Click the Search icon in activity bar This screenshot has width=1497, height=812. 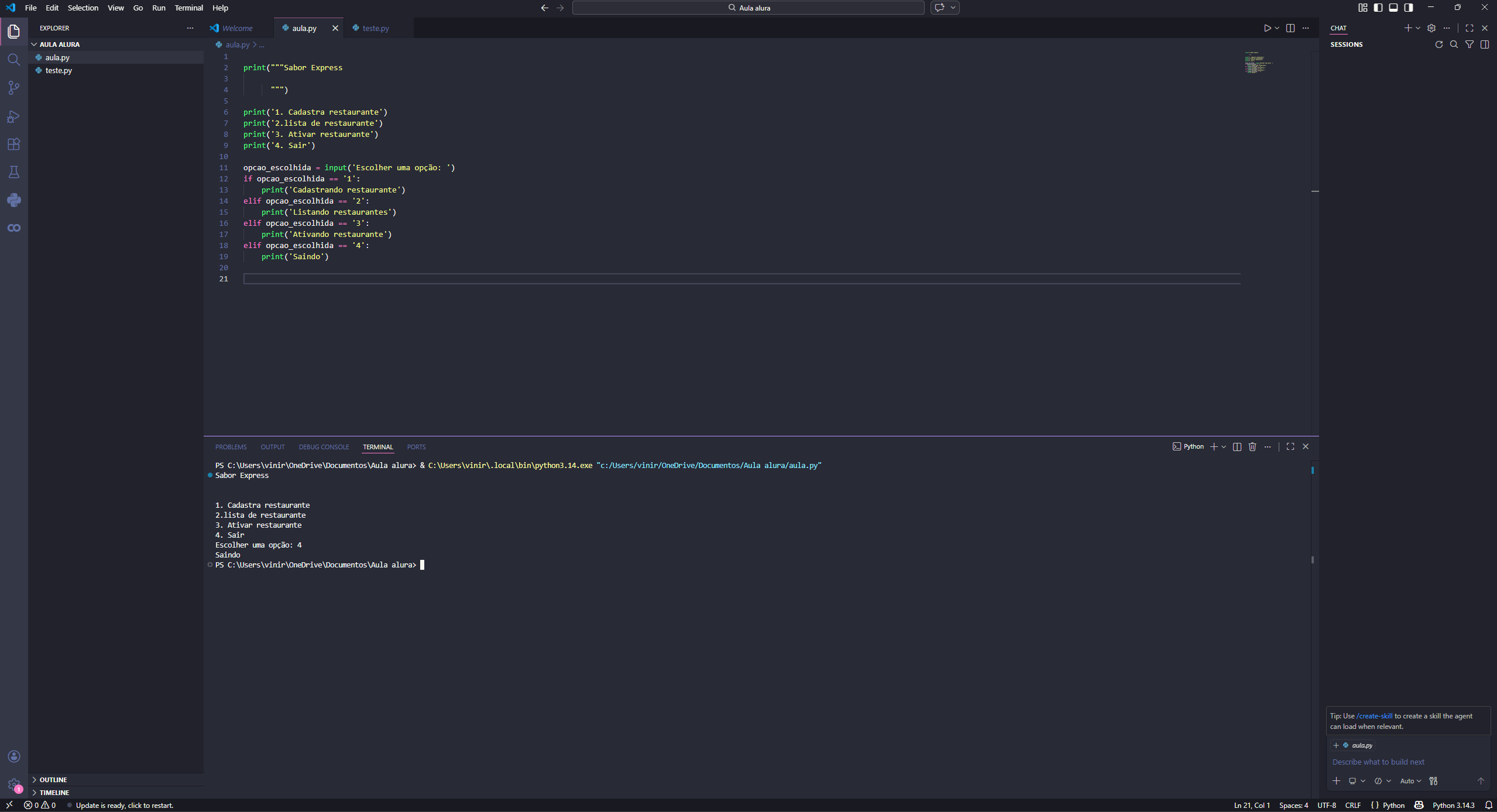[13, 60]
